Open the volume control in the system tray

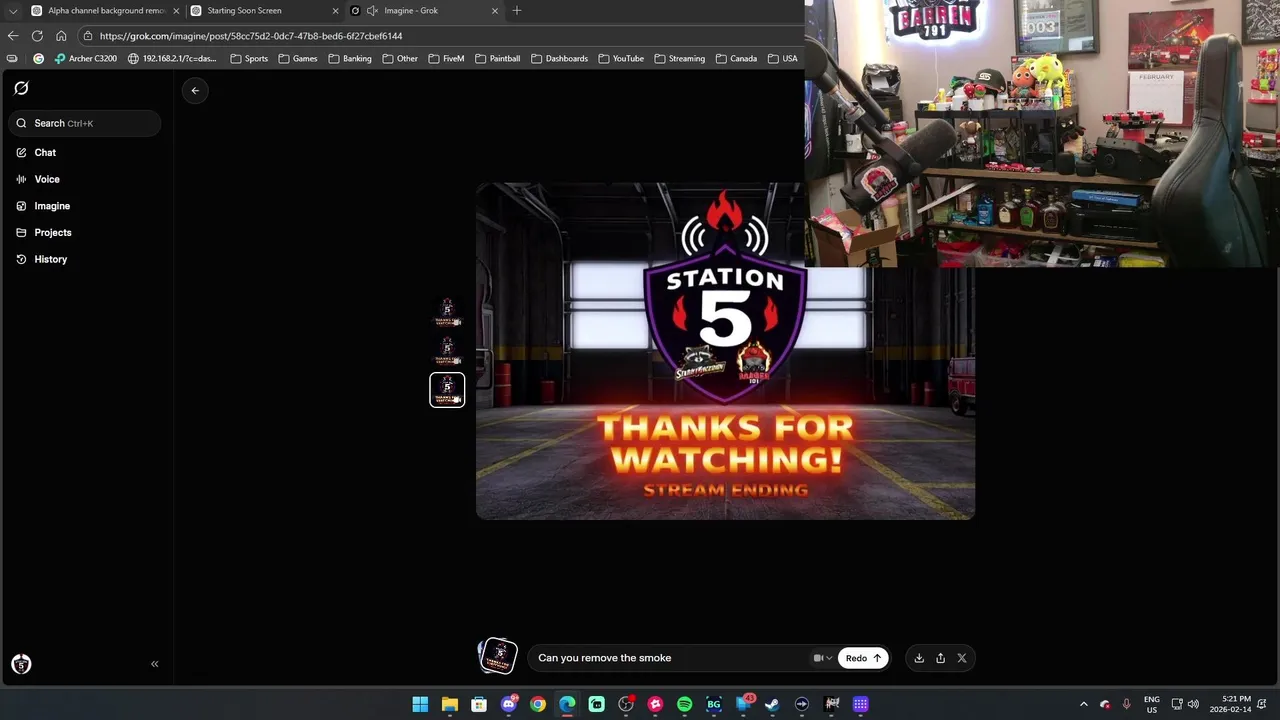click(1193, 704)
